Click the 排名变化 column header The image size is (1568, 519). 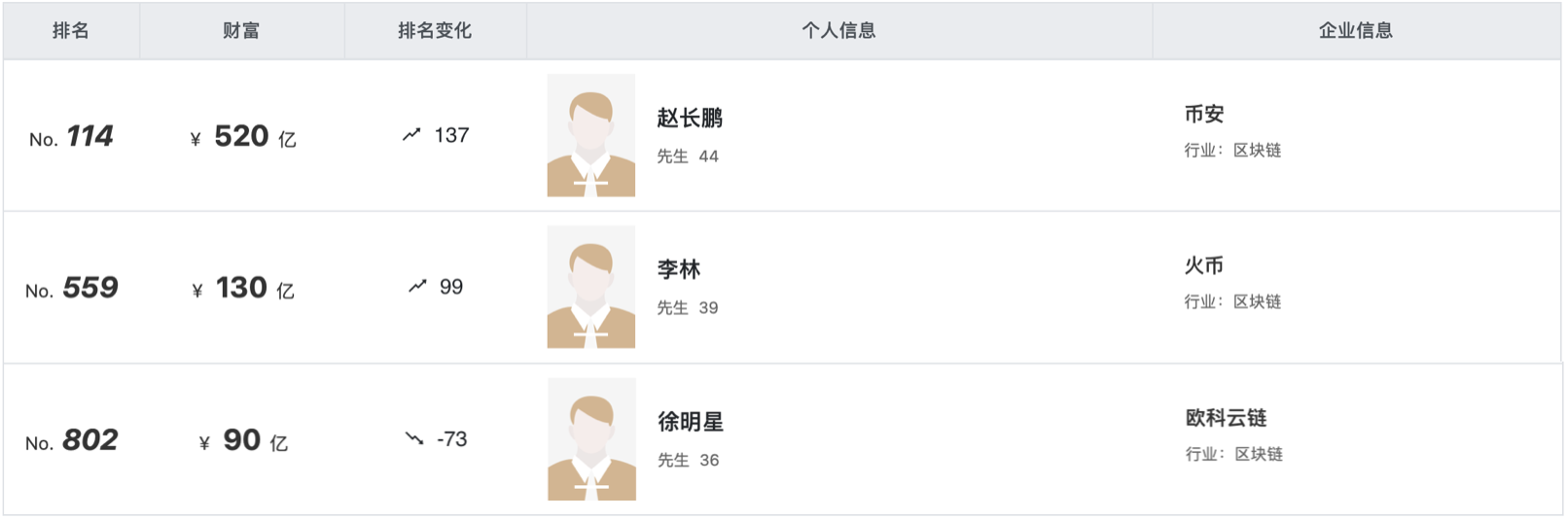(x=435, y=31)
